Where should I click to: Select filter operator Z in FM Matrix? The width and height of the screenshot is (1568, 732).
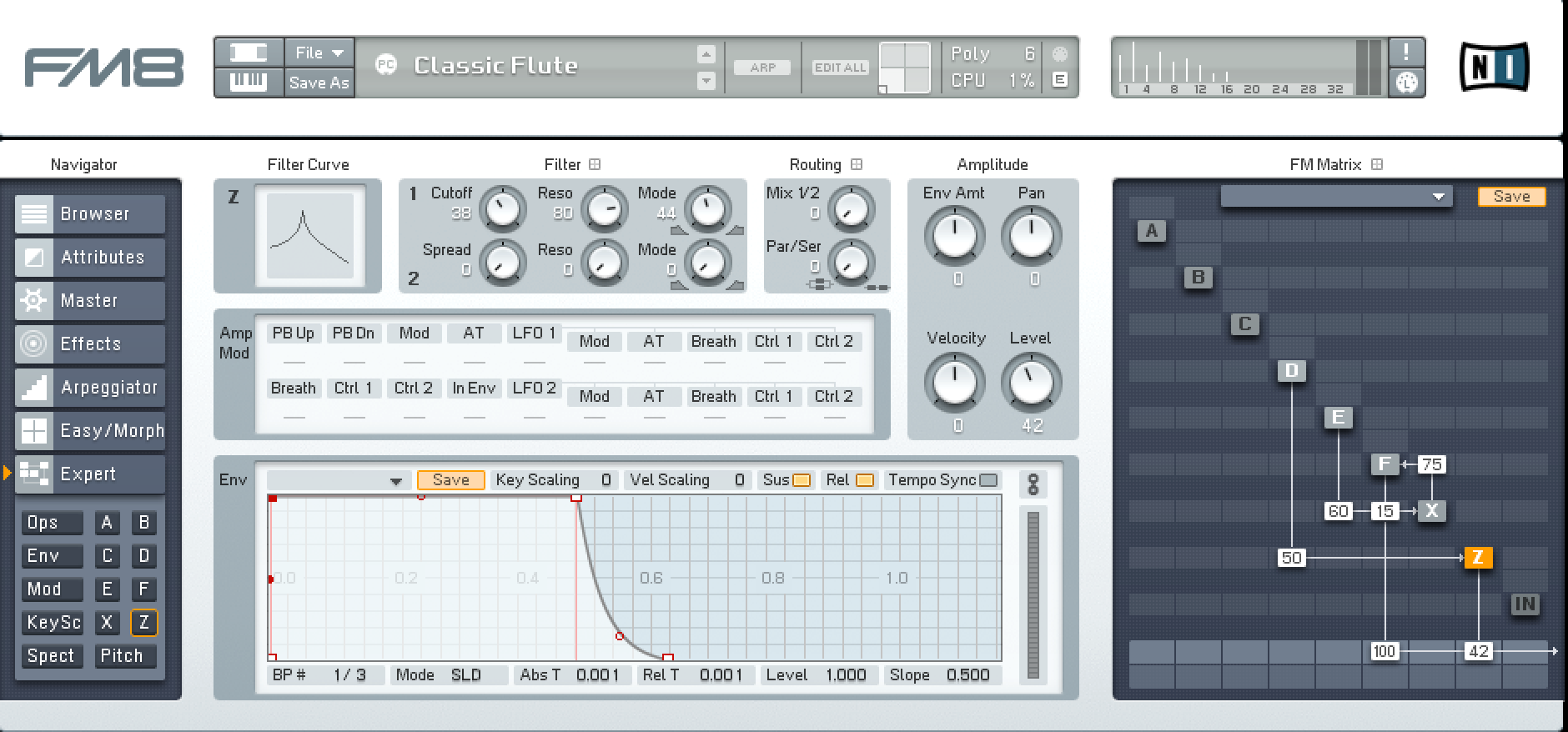(1478, 558)
